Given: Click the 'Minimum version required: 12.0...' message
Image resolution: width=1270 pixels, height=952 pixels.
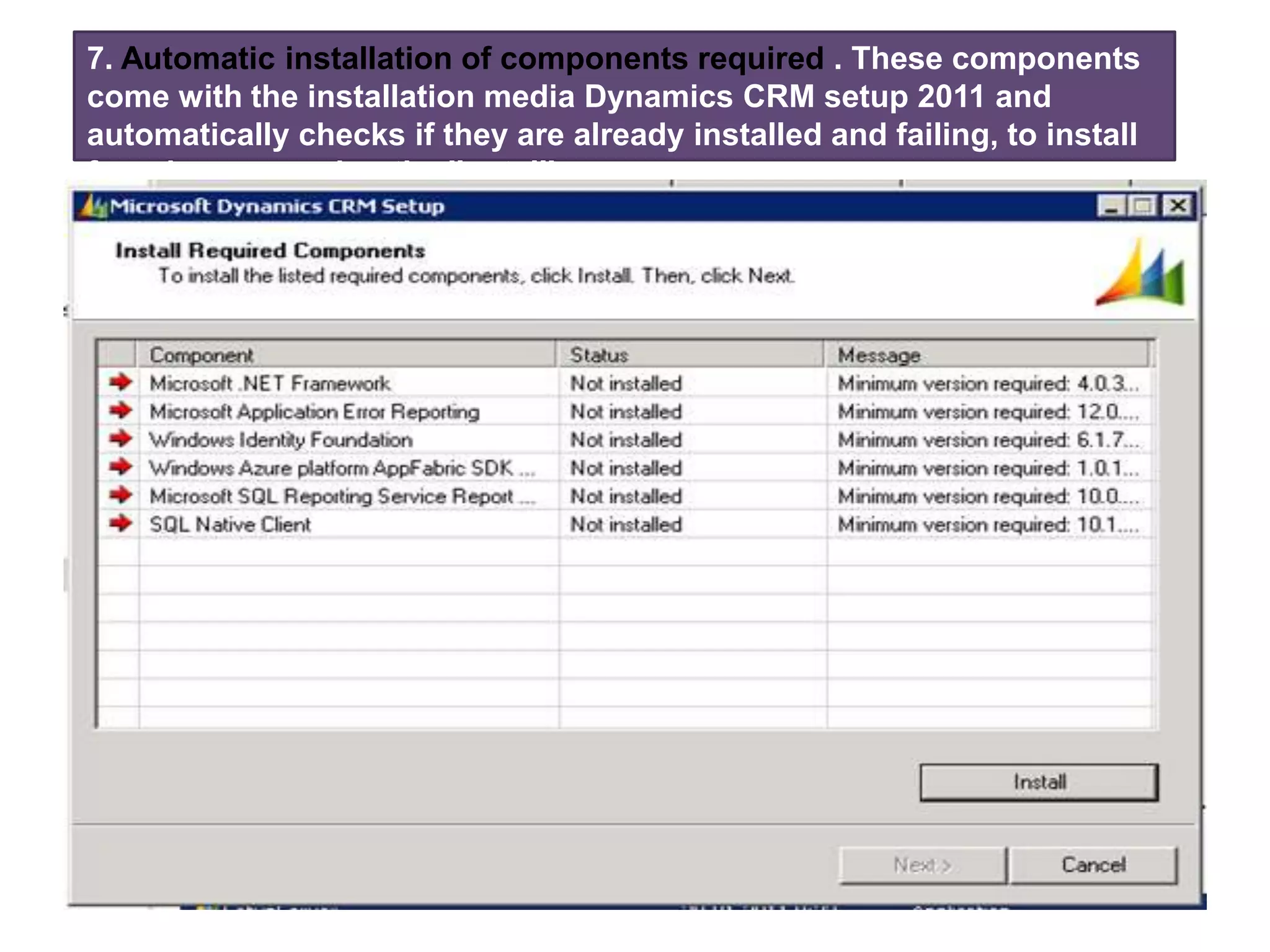Looking at the screenshot, I should 988,412.
